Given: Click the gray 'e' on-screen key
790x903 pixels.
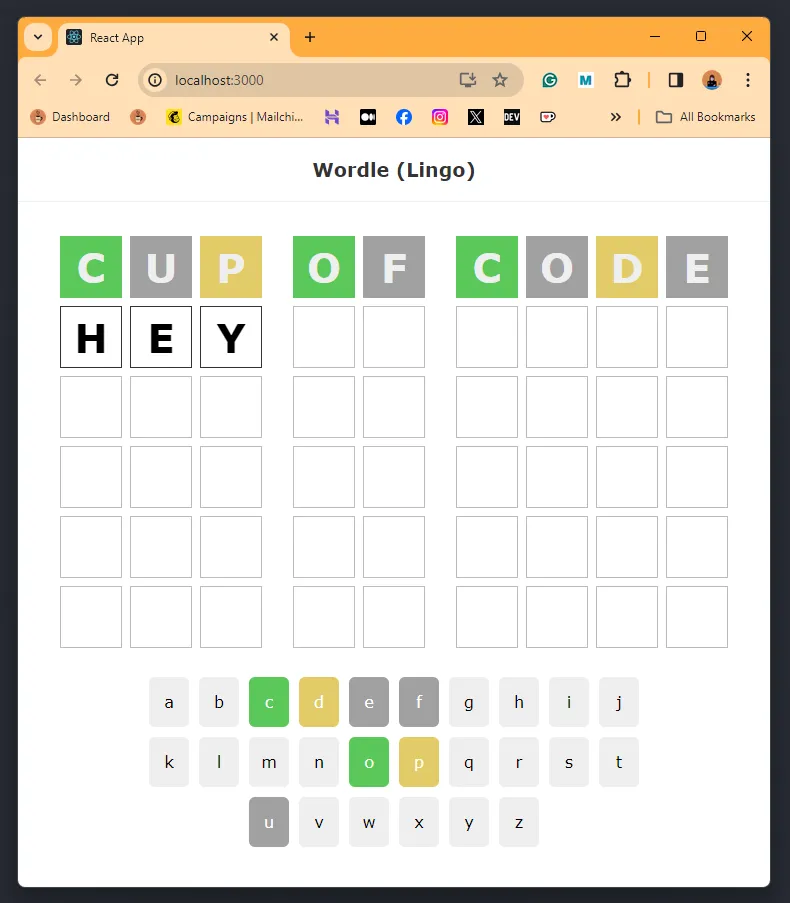Looking at the screenshot, I should click(x=369, y=702).
